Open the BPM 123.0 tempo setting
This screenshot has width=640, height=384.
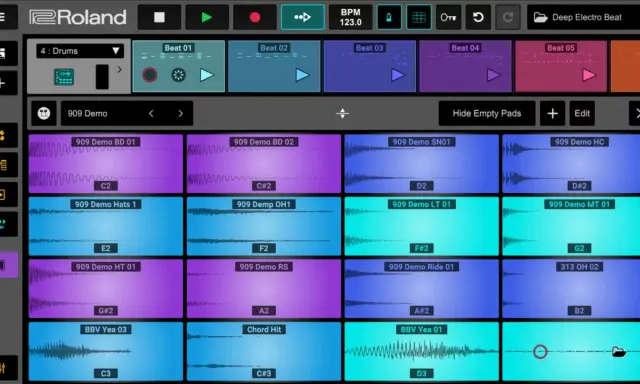tap(350, 17)
